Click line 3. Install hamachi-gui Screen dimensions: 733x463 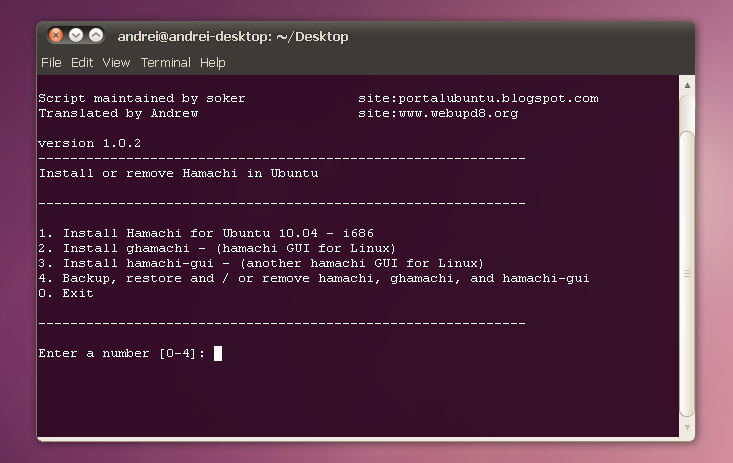pos(261,263)
